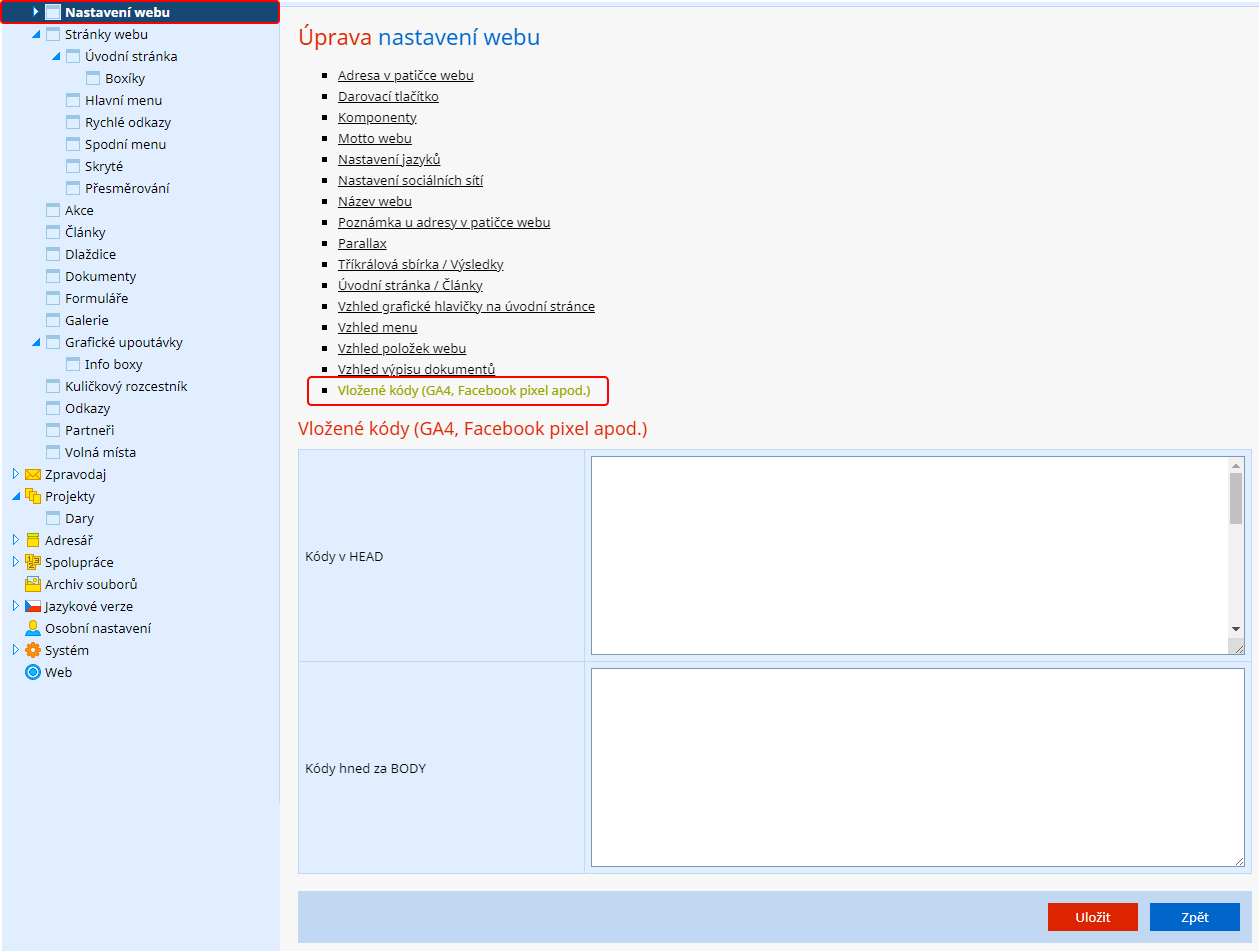Collapse the Projekty tree node

[16, 496]
